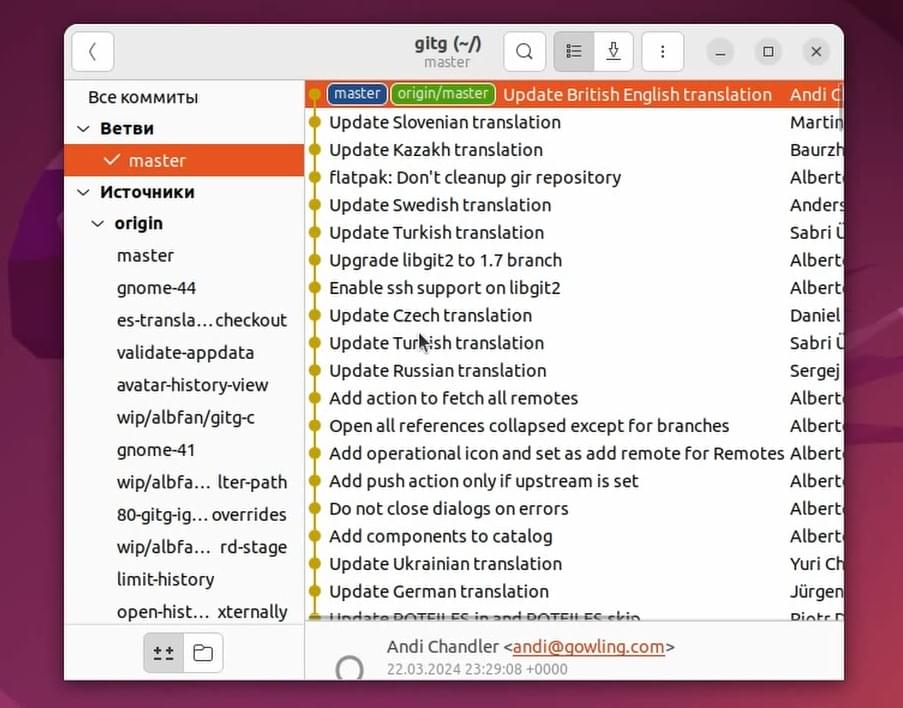Select the gnome-41 remote branch

[x=184, y=449]
